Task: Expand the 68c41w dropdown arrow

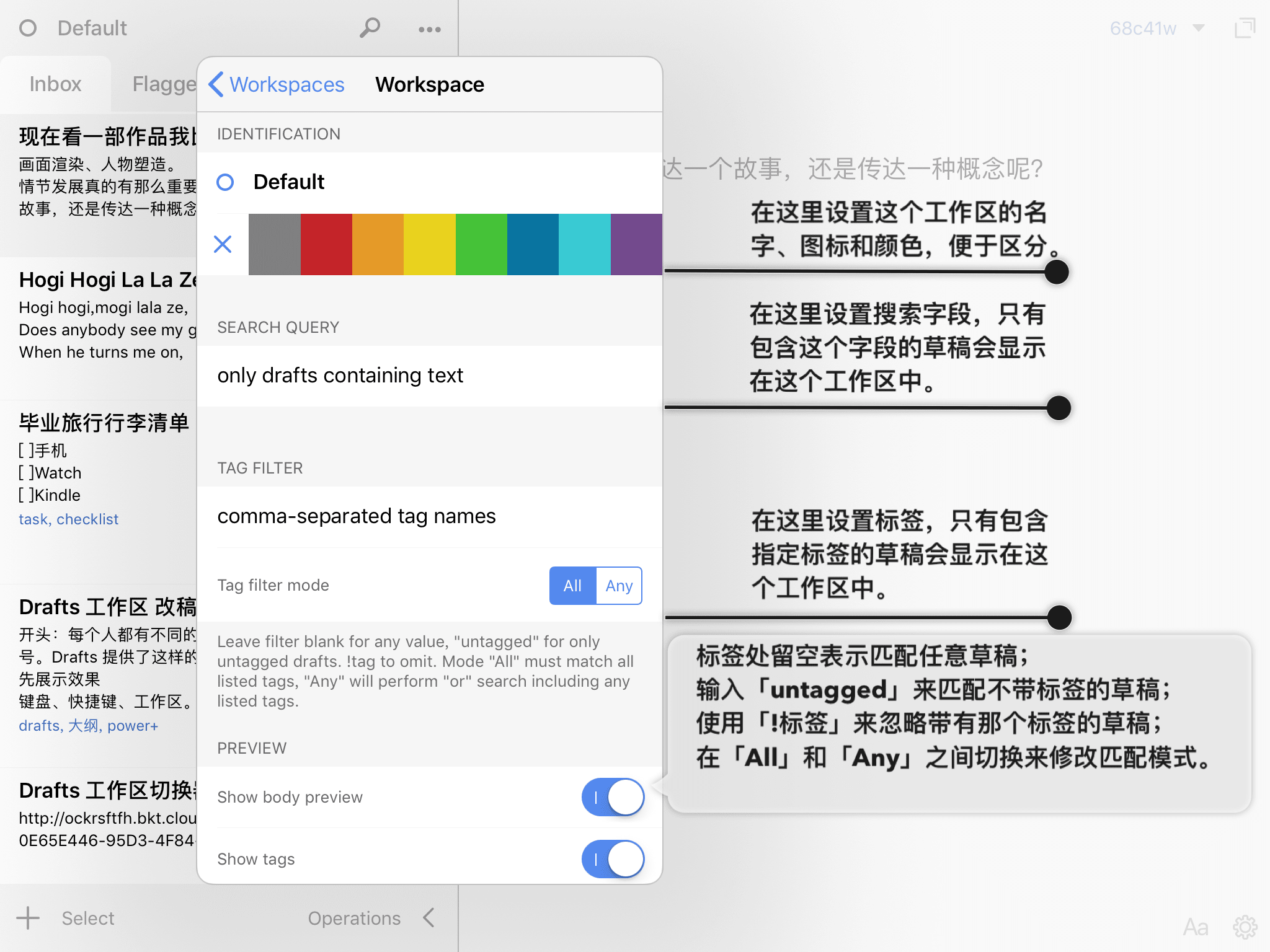Action: click(1199, 28)
